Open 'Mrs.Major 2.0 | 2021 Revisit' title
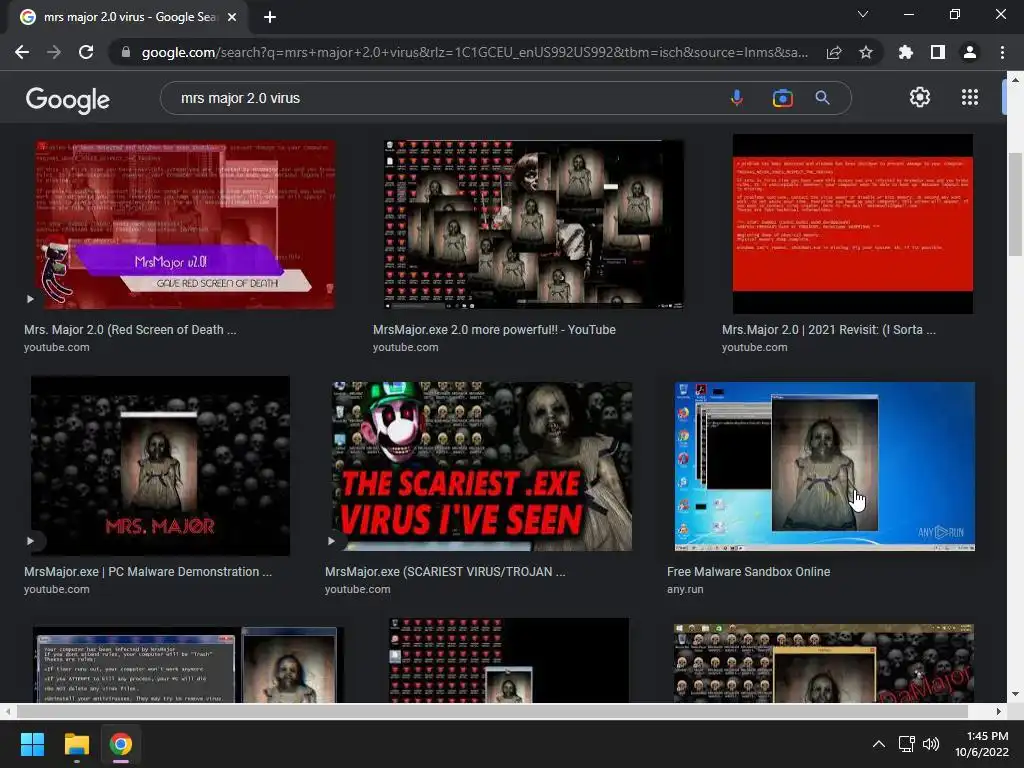This screenshot has height=768, width=1024. (828, 330)
